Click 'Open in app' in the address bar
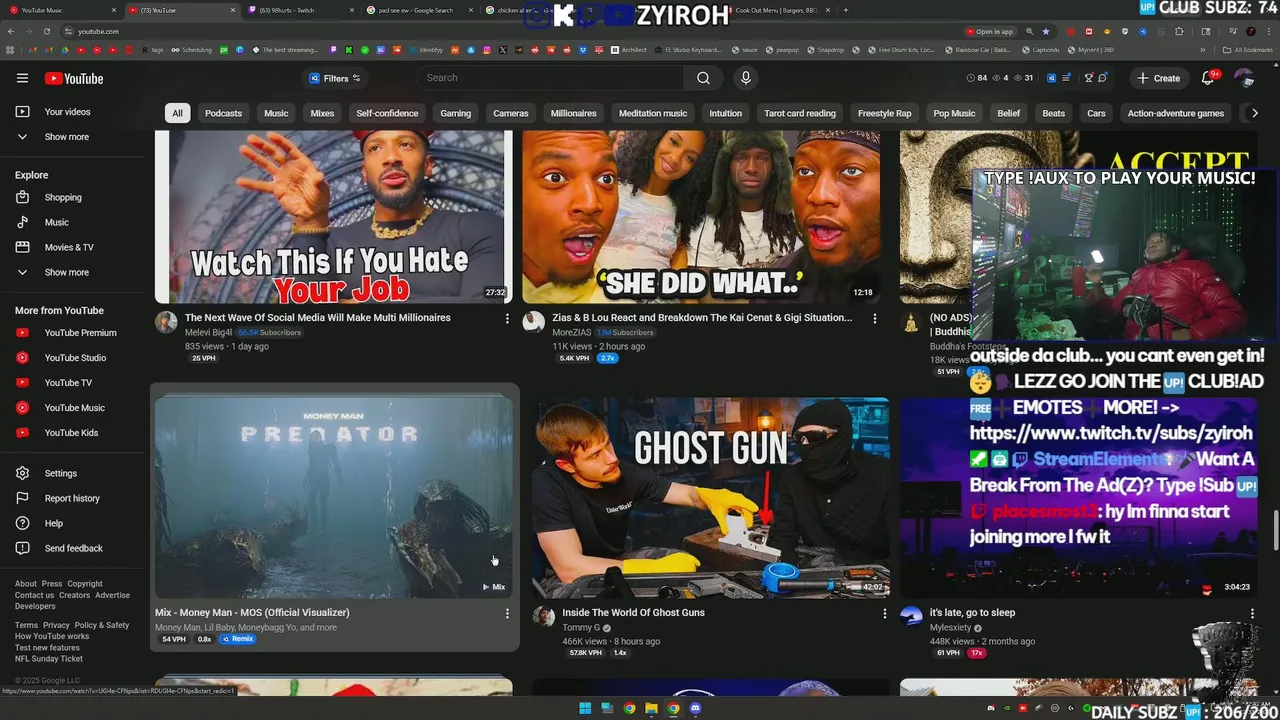The height and width of the screenshot is (720, 1280). 991,31
